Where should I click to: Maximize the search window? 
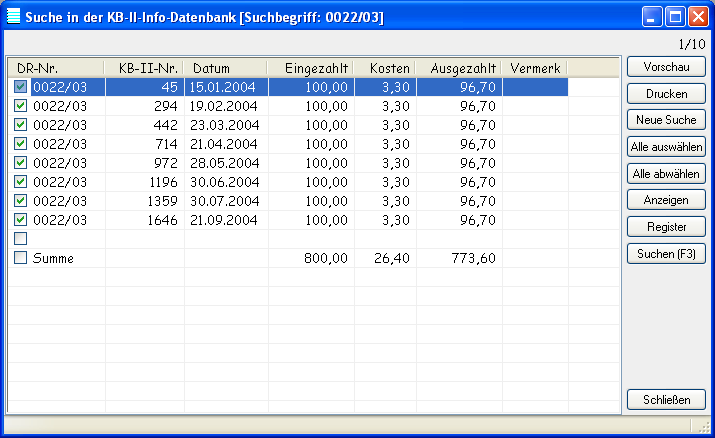pyautogui.click(x=675, y=18)
